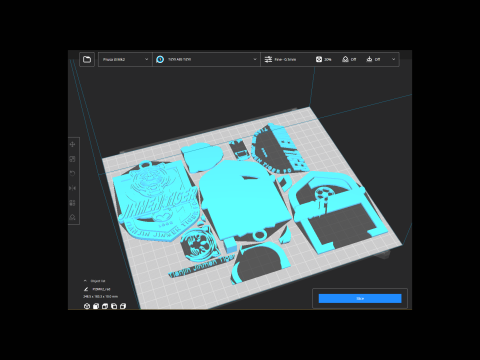480x360 pixels.
Task: Click the chevron of the material configuration selector
Action: pyautogui.click(x=255, y=59)
